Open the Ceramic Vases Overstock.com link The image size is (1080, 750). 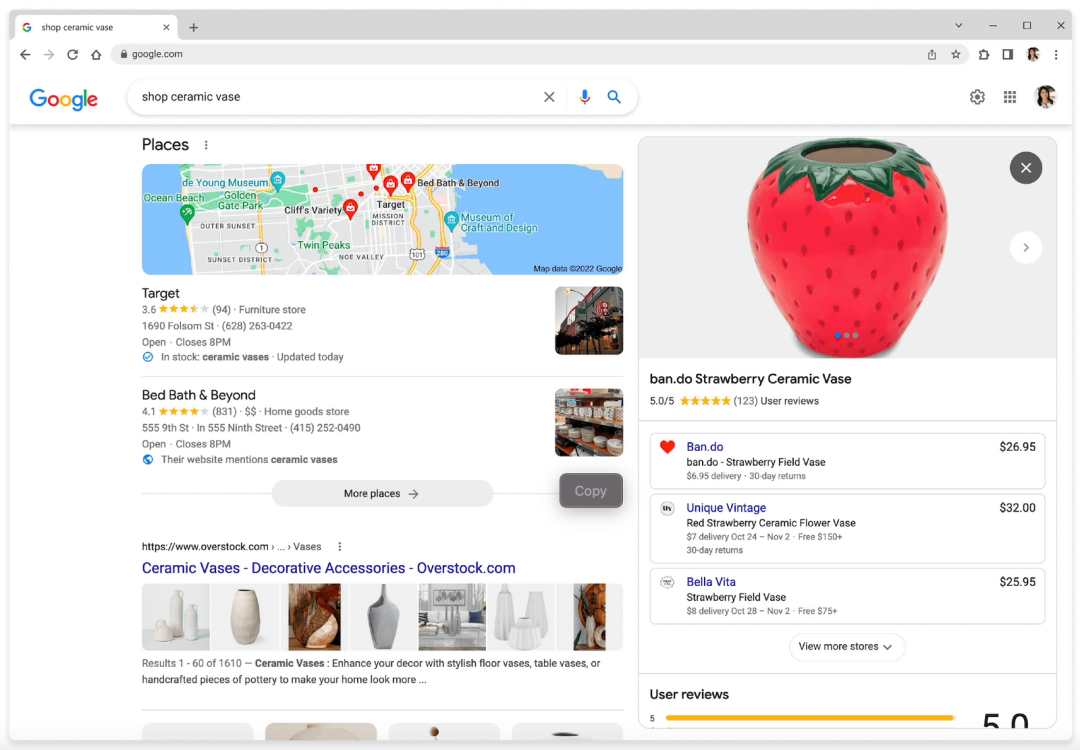[x=329, y=568]
